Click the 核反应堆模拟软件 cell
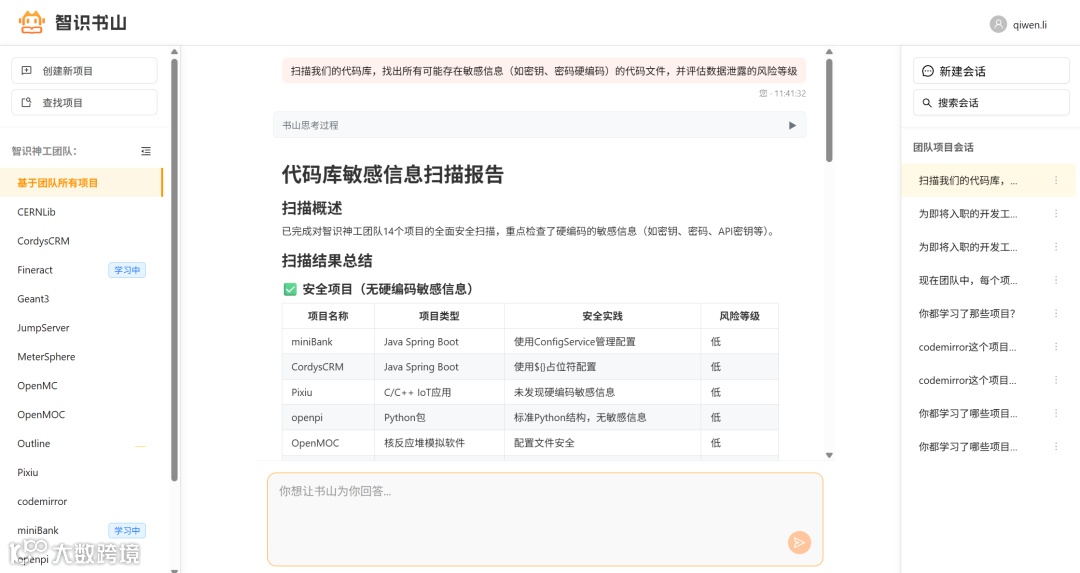Viewport: 1080px width, 573px height. (x=439, y=443)
